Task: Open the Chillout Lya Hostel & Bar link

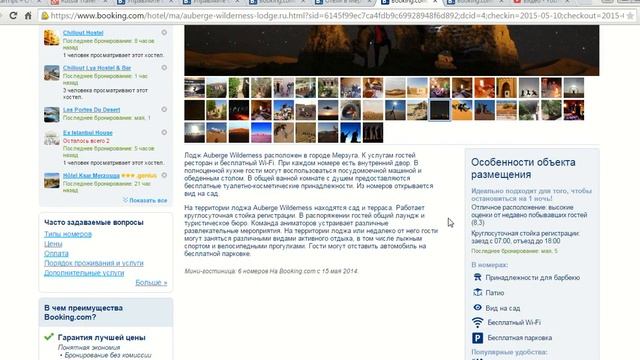Action: pyautogui.click(x=97, y=68)
